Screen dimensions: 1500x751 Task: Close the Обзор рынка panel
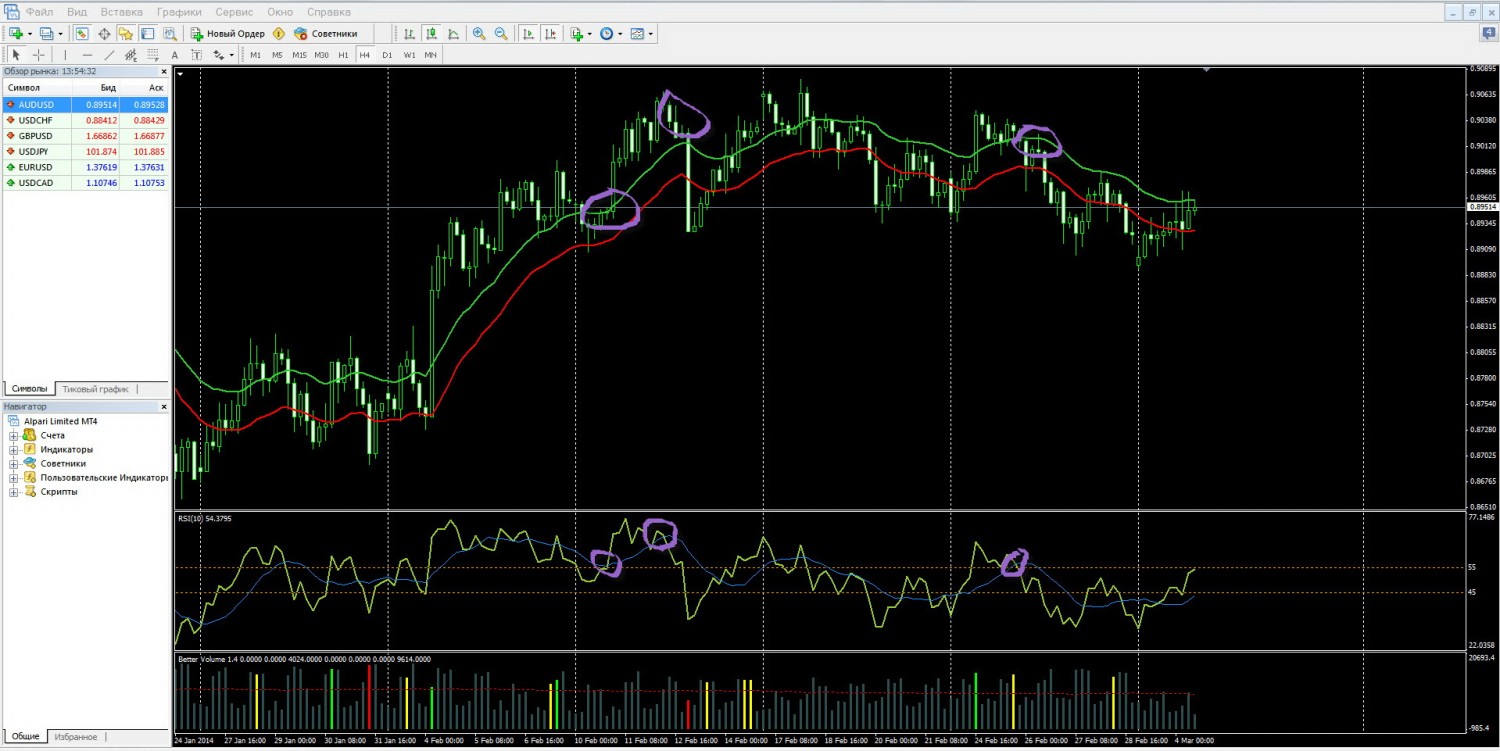click(x=164, y=72)
